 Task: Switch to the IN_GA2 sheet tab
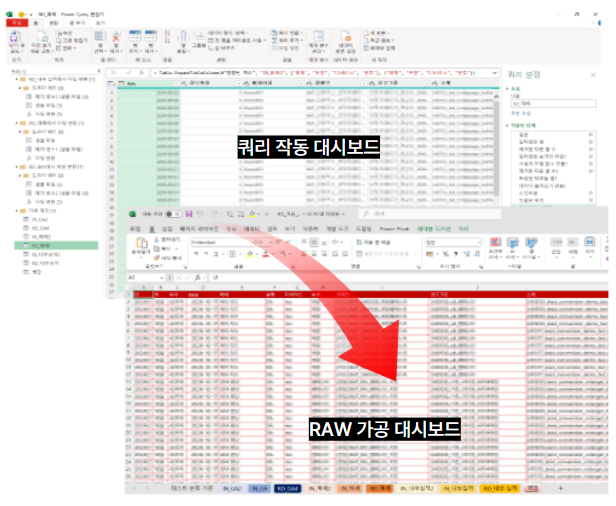tap(232, 488)
